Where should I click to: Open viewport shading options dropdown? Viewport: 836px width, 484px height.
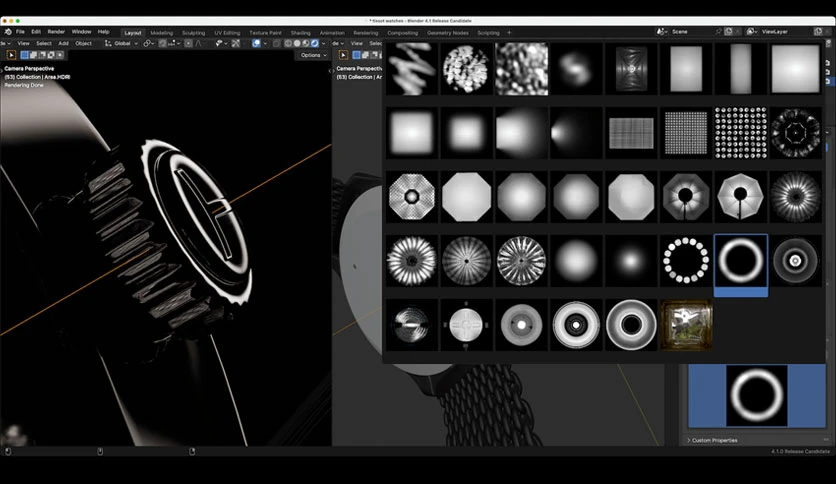(x=324, y=43)
